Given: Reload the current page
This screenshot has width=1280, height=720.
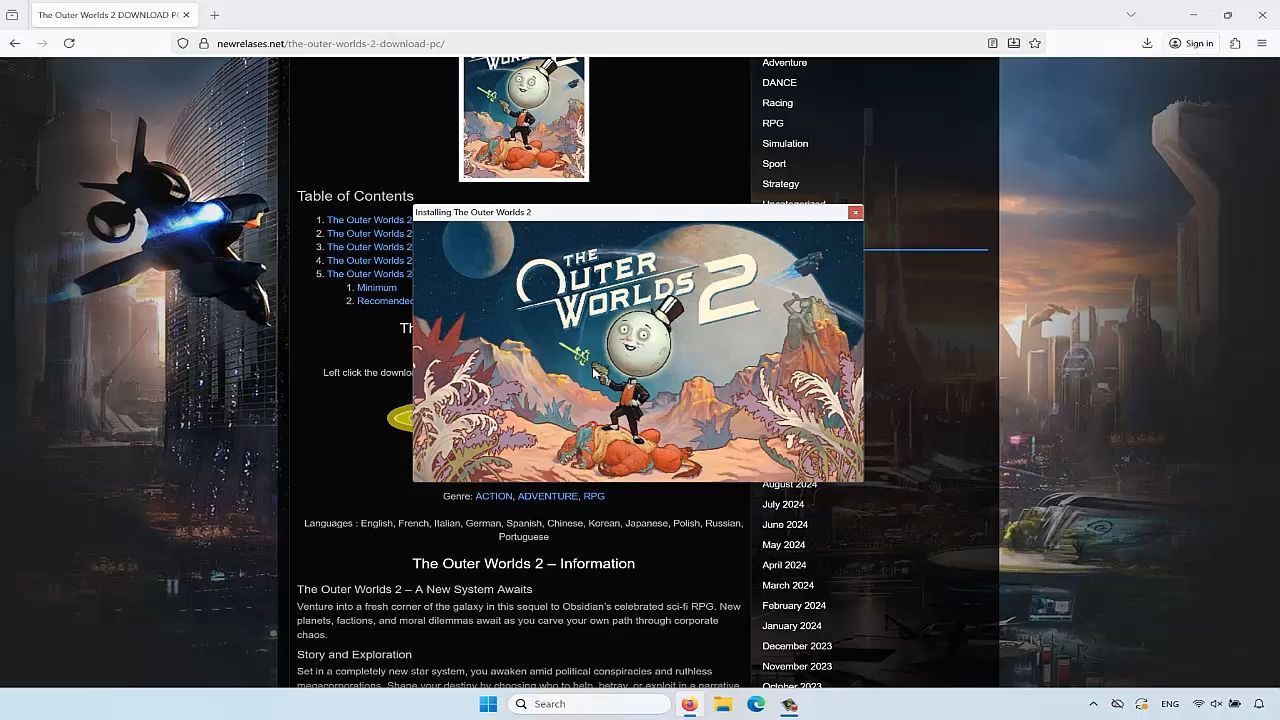Looking at the screenshot, I should click(x=69, y=43).
